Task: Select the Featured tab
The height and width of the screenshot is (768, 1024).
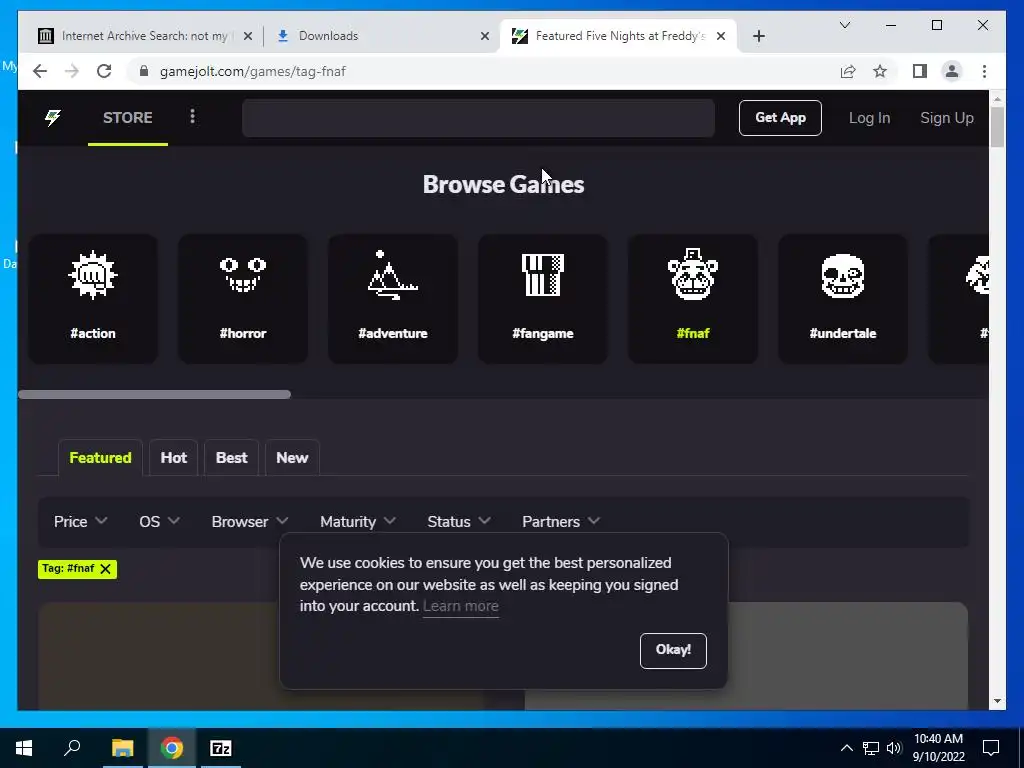Action: click(x=100, y=458)
